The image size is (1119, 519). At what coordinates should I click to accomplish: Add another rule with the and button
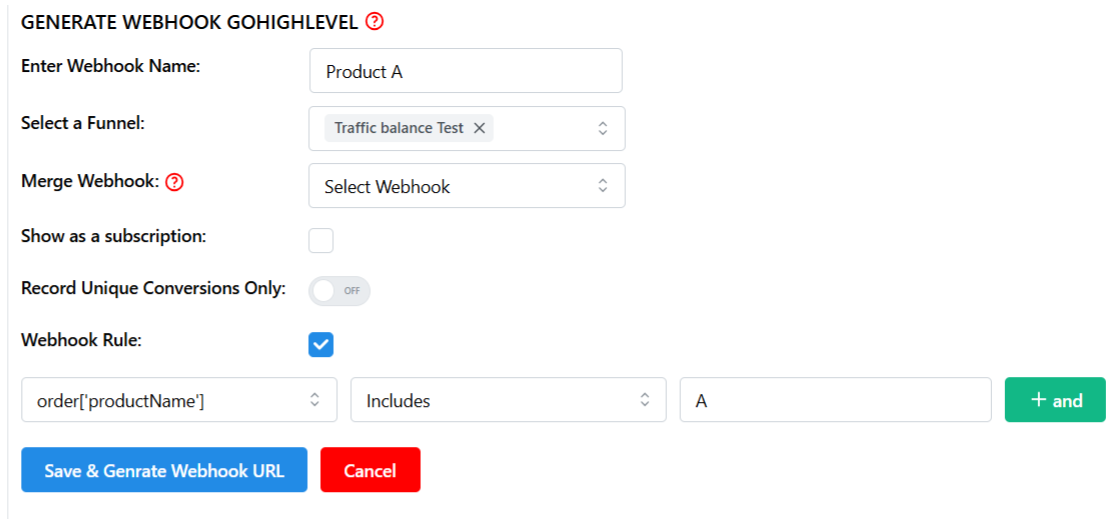click(x=1055, y=400)
